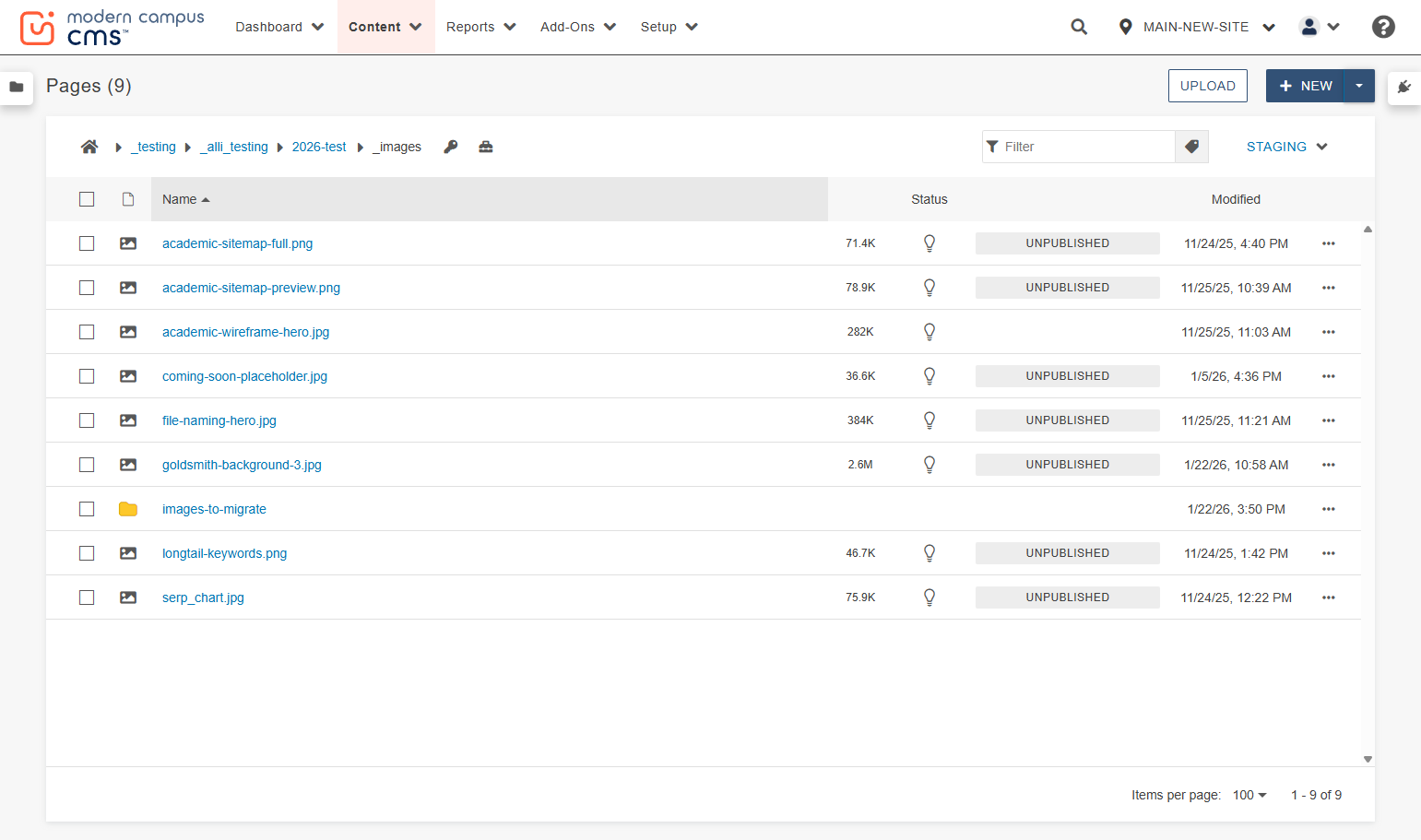Go to _alli_testing breadcrumb link
Image resolution: width=1421 pixels, height=840 pixels.
tap(234, 147)
